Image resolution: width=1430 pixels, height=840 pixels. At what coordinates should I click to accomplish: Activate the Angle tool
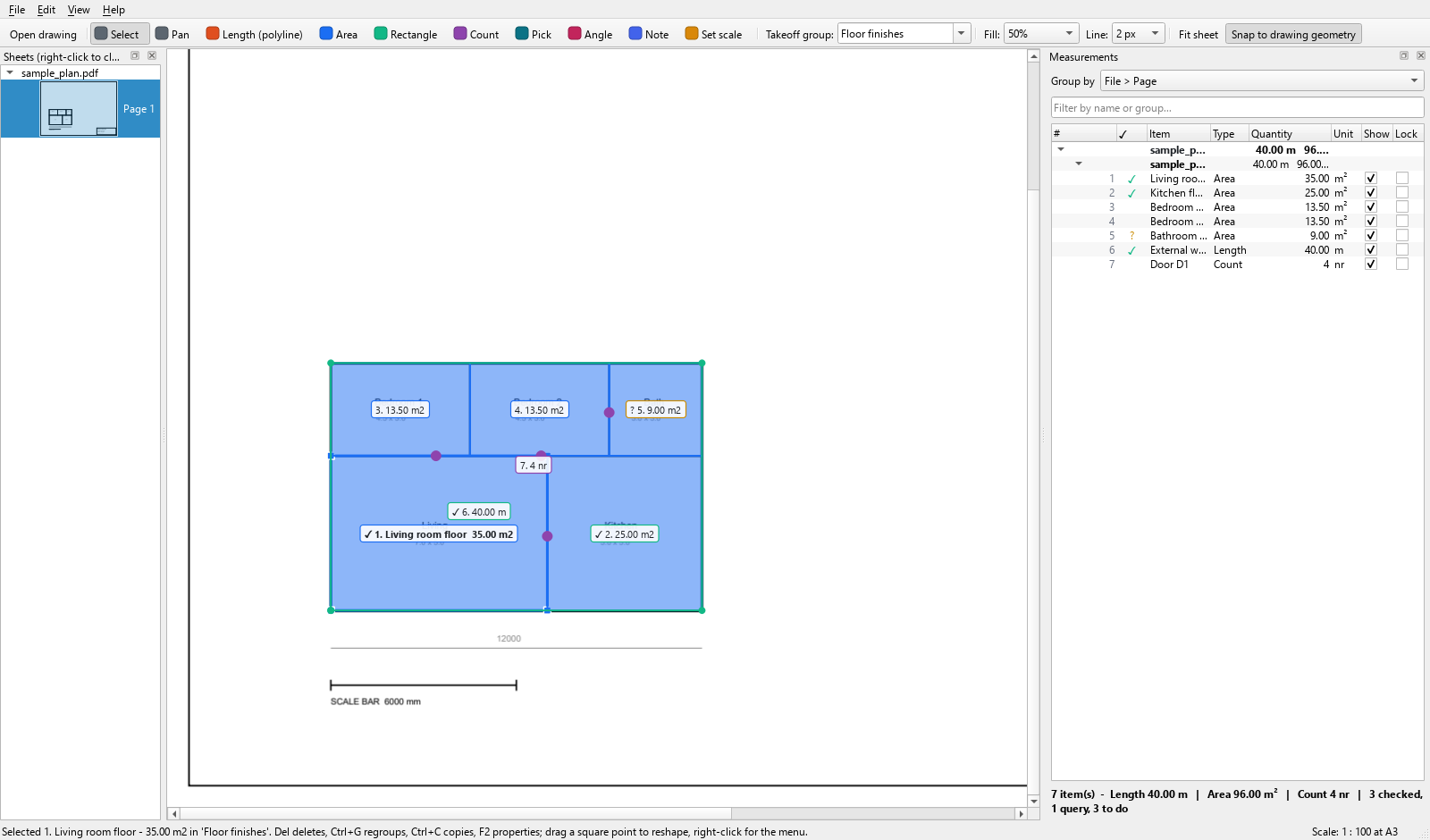tap(590, 34)
